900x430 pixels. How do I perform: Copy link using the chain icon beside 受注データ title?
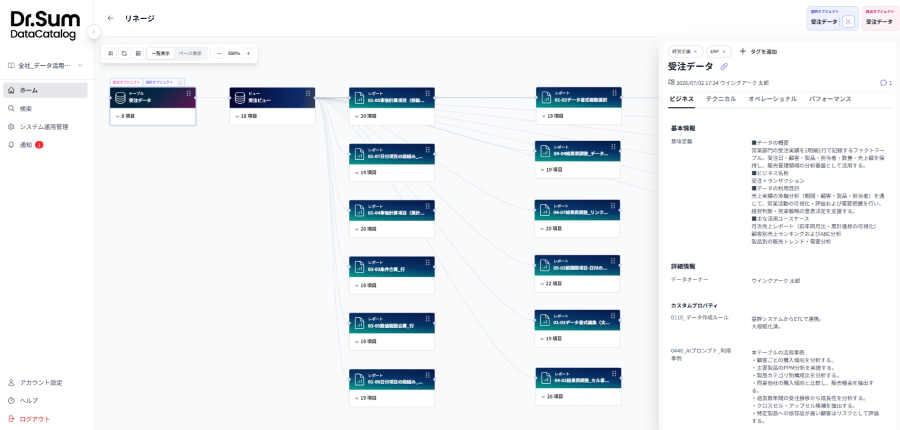click(x=724, y=67)
